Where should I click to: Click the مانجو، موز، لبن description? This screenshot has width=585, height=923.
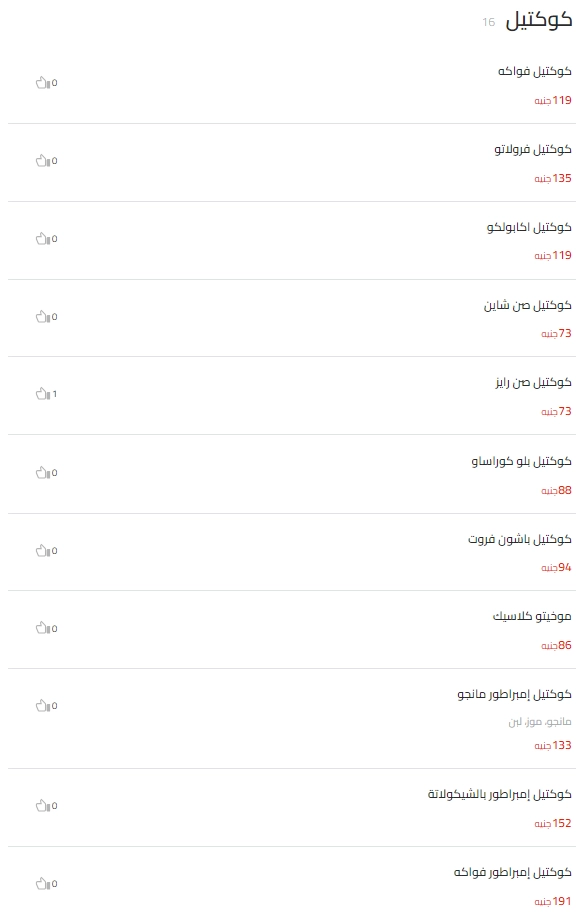coord(540,722)
